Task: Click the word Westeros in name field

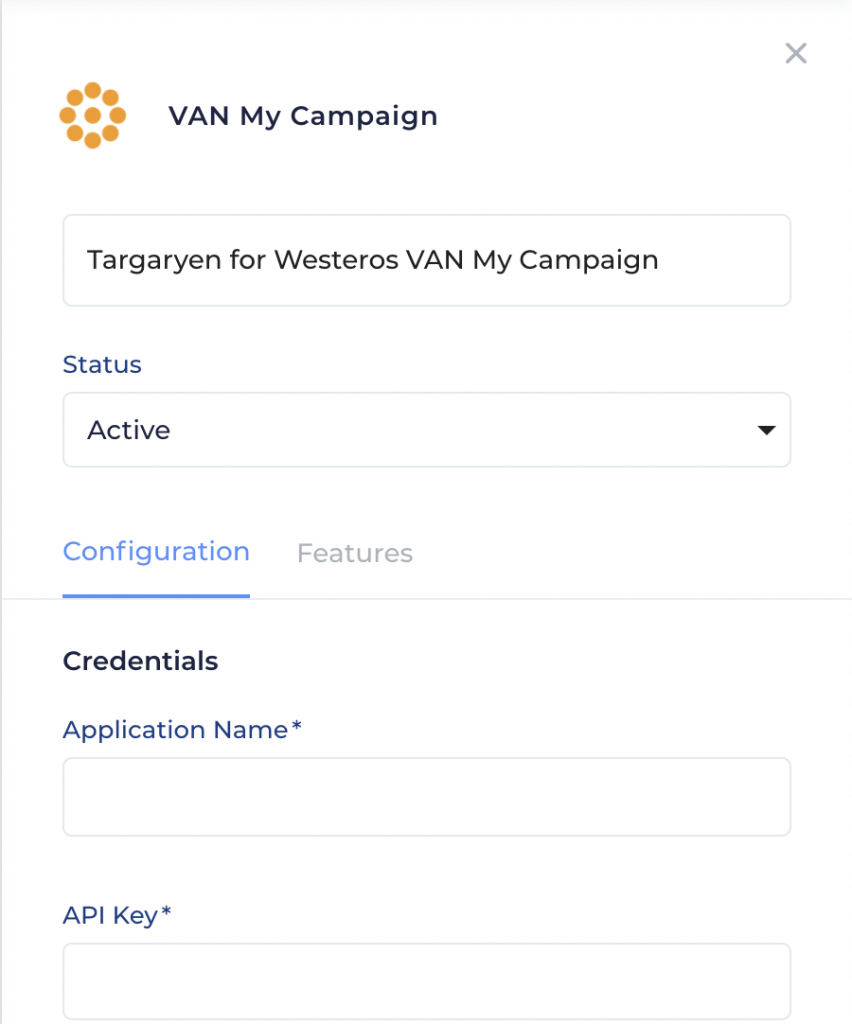Action: pos(336,260)
